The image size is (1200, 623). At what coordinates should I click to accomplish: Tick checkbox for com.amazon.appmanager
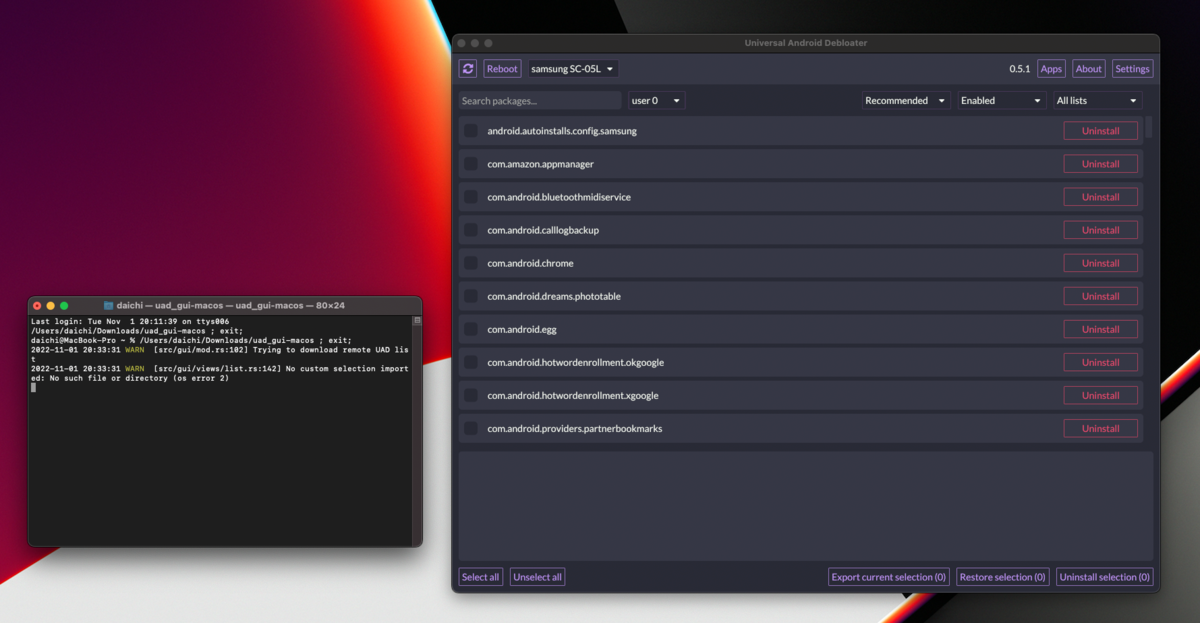pyautogui.click(x=470, y=164)
